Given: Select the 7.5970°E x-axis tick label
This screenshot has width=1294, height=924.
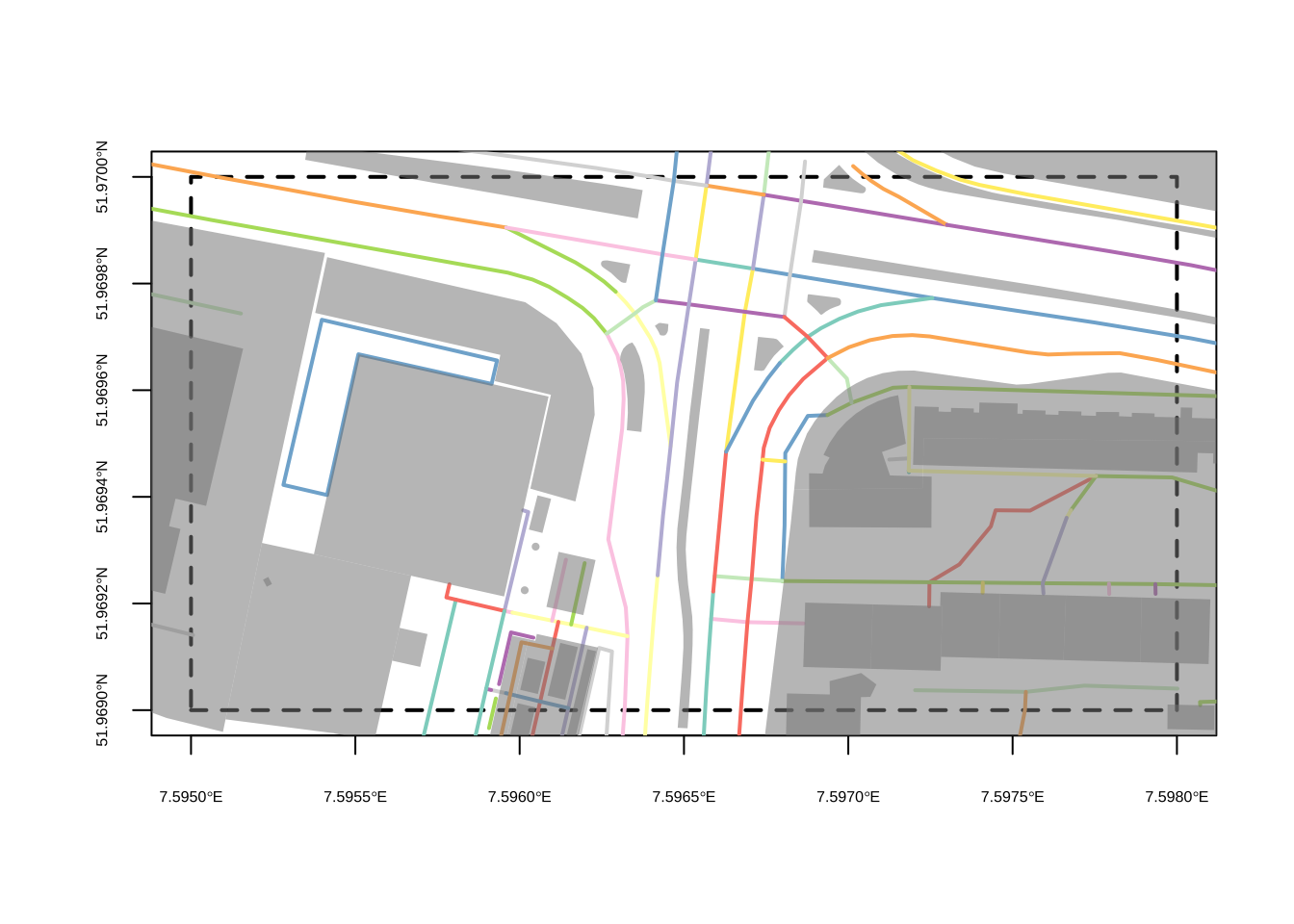Looking at the screenshot, I should click(848, 797).
